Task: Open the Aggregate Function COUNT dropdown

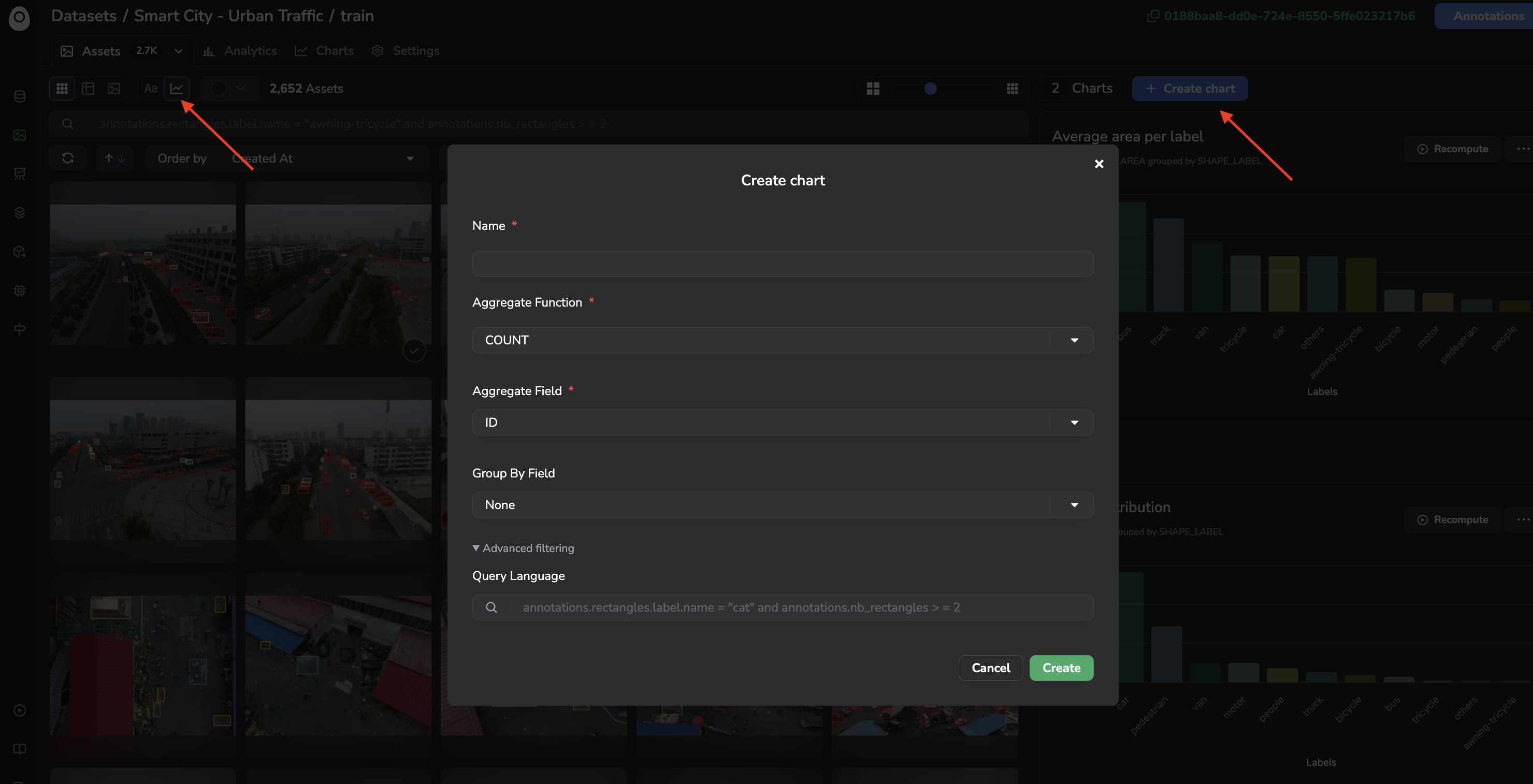Action: [783, 340]
